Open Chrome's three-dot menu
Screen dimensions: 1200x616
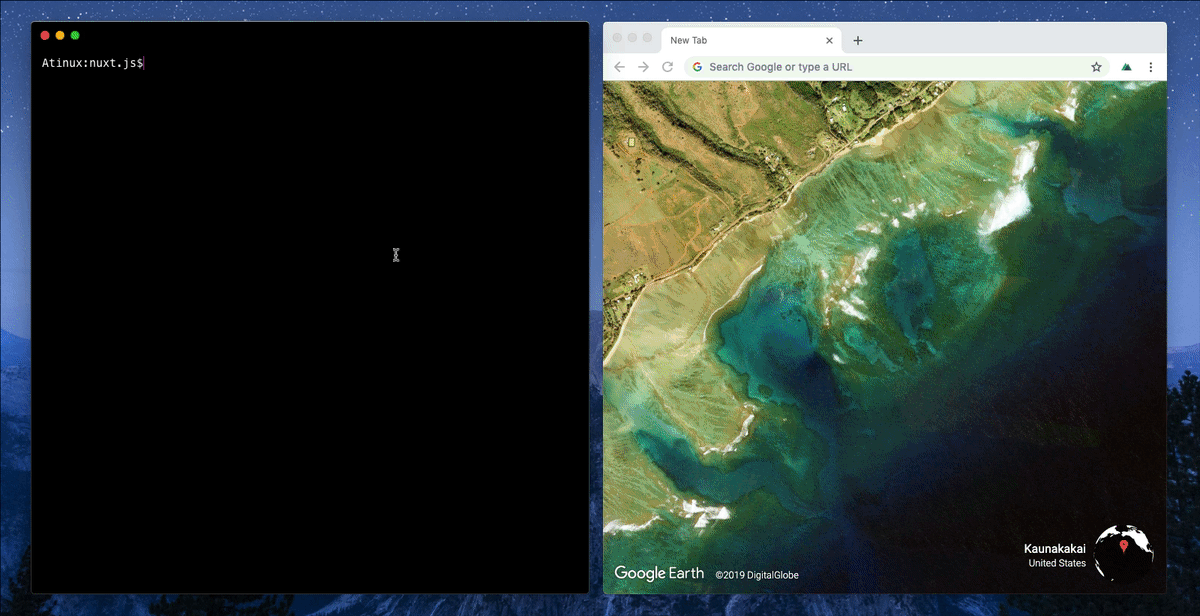[x=1151, y=67]
